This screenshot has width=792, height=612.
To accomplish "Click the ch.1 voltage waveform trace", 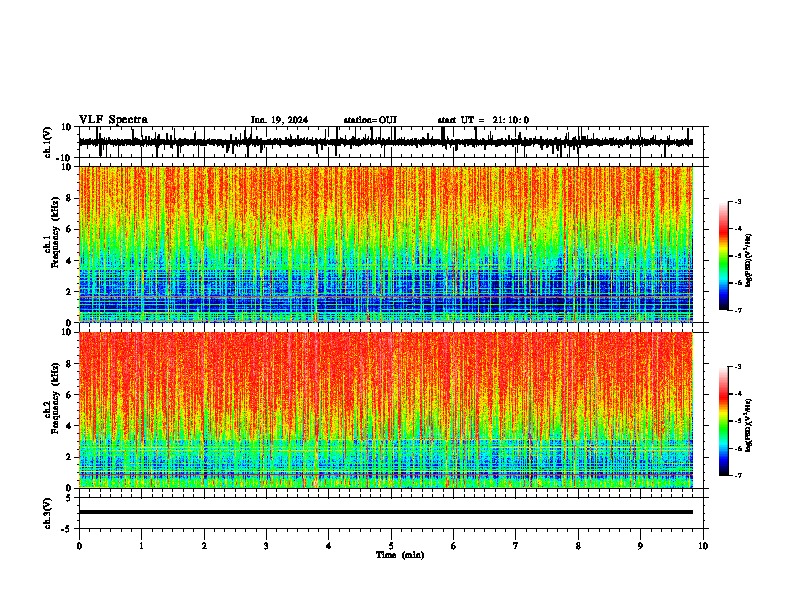I will pyautogui.click(x=386, y=142).
